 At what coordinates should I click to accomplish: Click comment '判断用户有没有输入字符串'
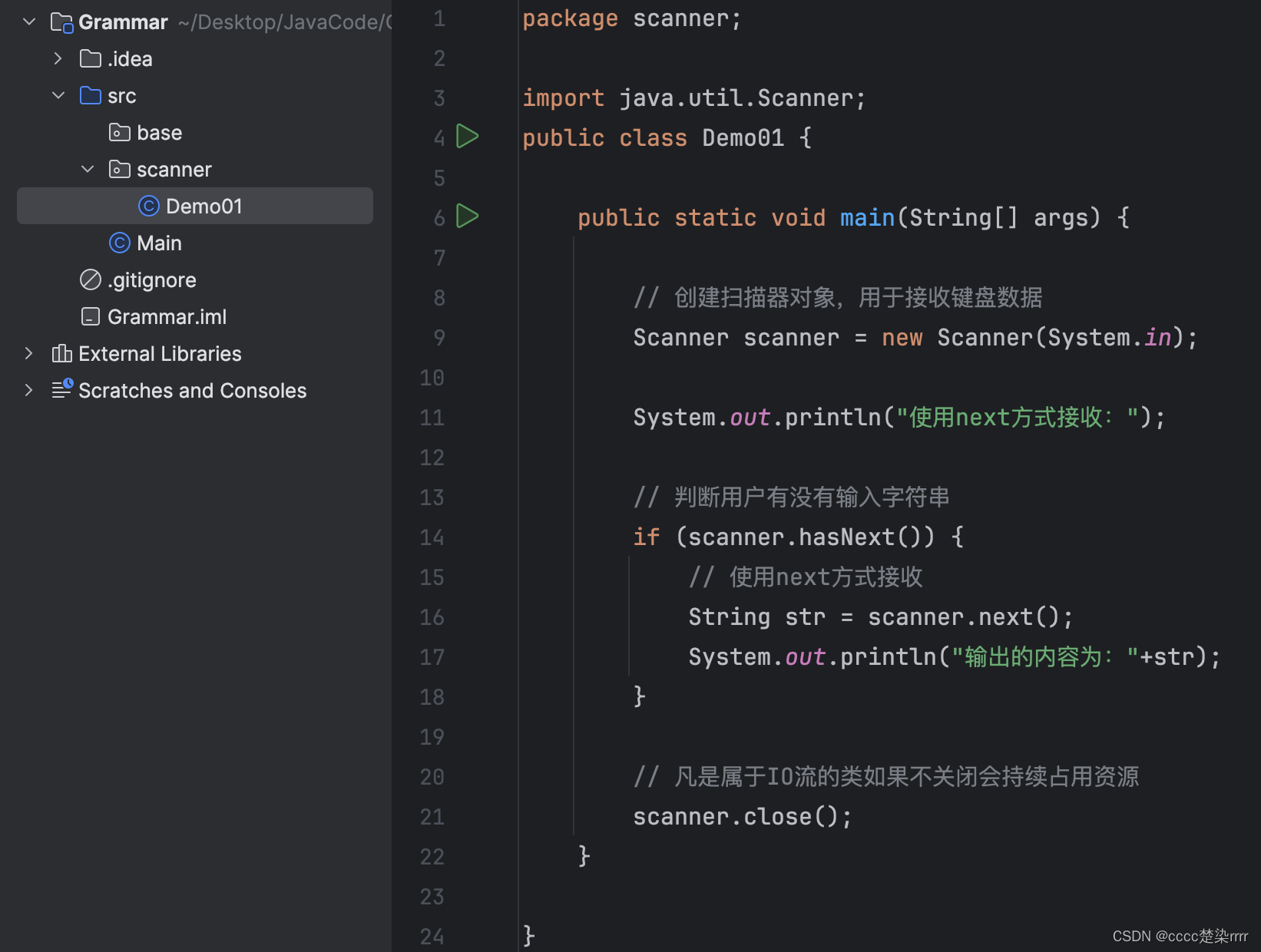pos(812,497)
